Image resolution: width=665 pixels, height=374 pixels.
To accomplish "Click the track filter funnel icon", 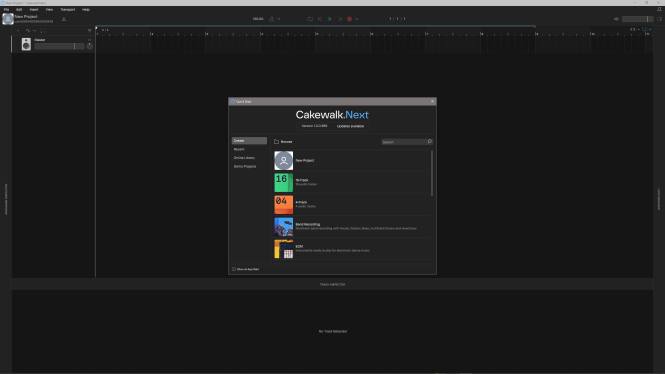I will (x=89, y=31).
